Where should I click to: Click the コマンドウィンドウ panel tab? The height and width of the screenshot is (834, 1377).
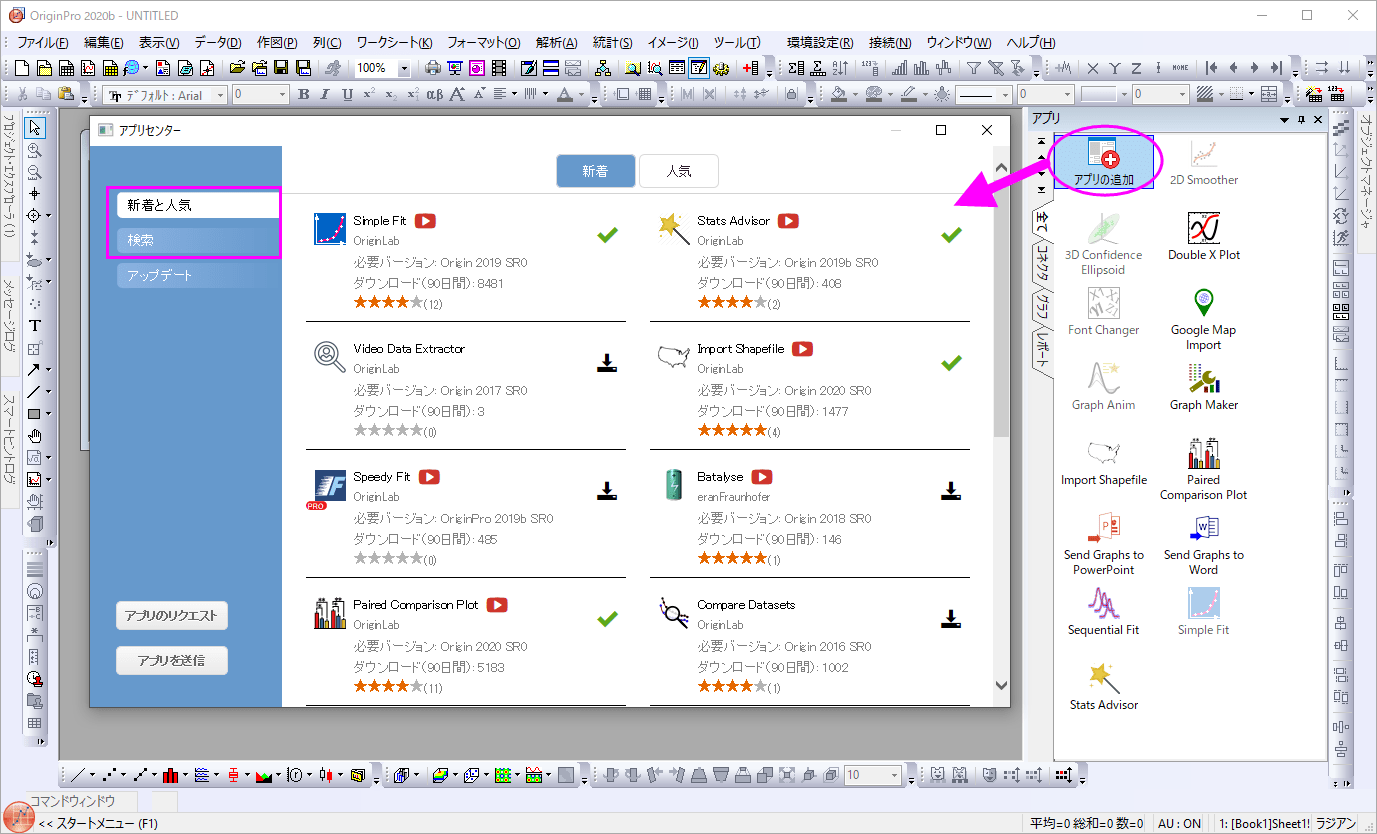pyautogui.click(x=72, y=801)
